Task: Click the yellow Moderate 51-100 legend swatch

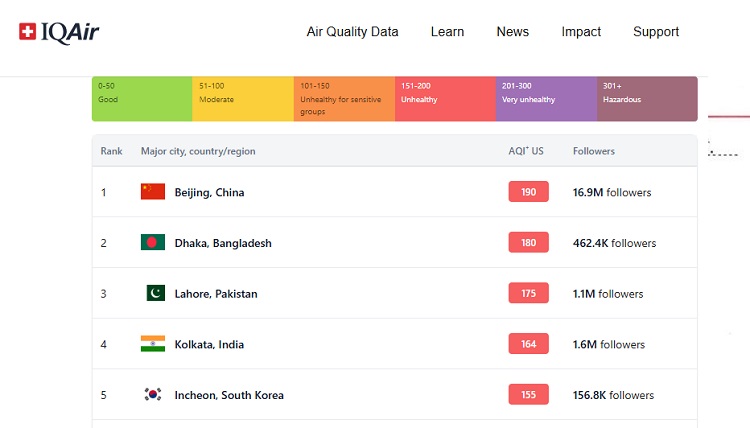Action: pos(243,99)
